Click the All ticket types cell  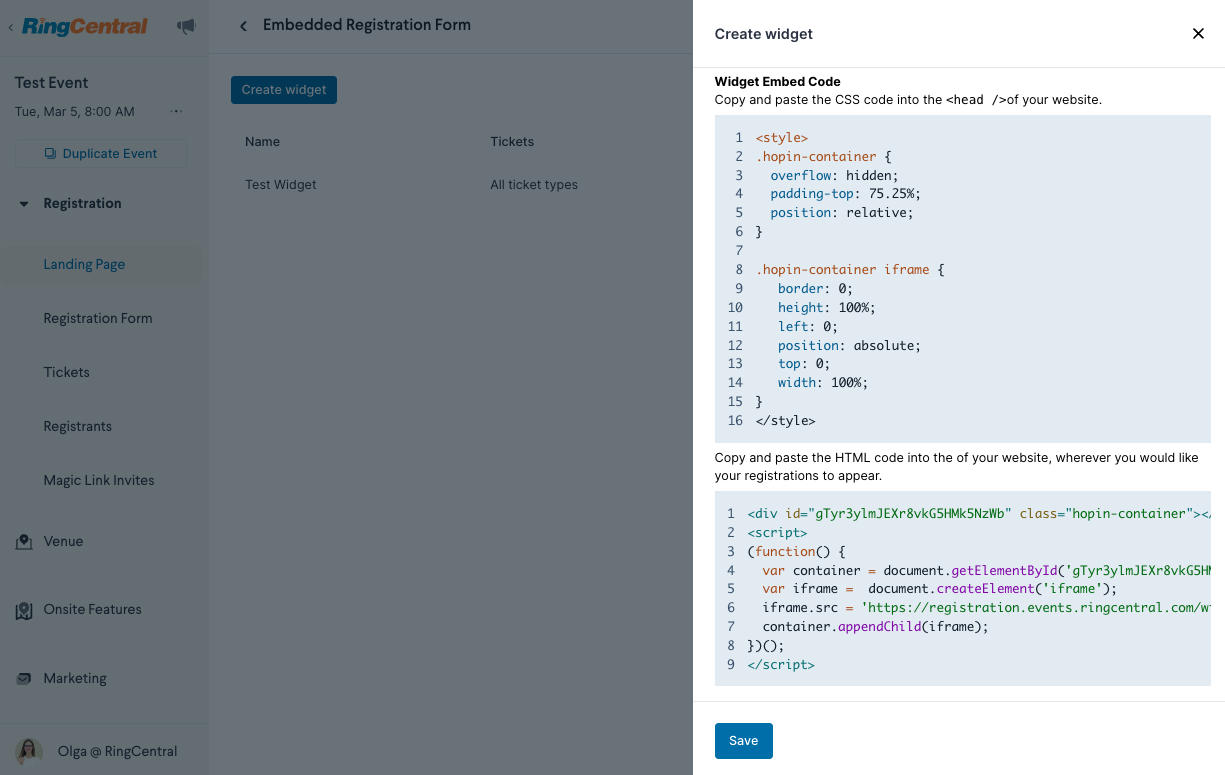coord(534,185)
